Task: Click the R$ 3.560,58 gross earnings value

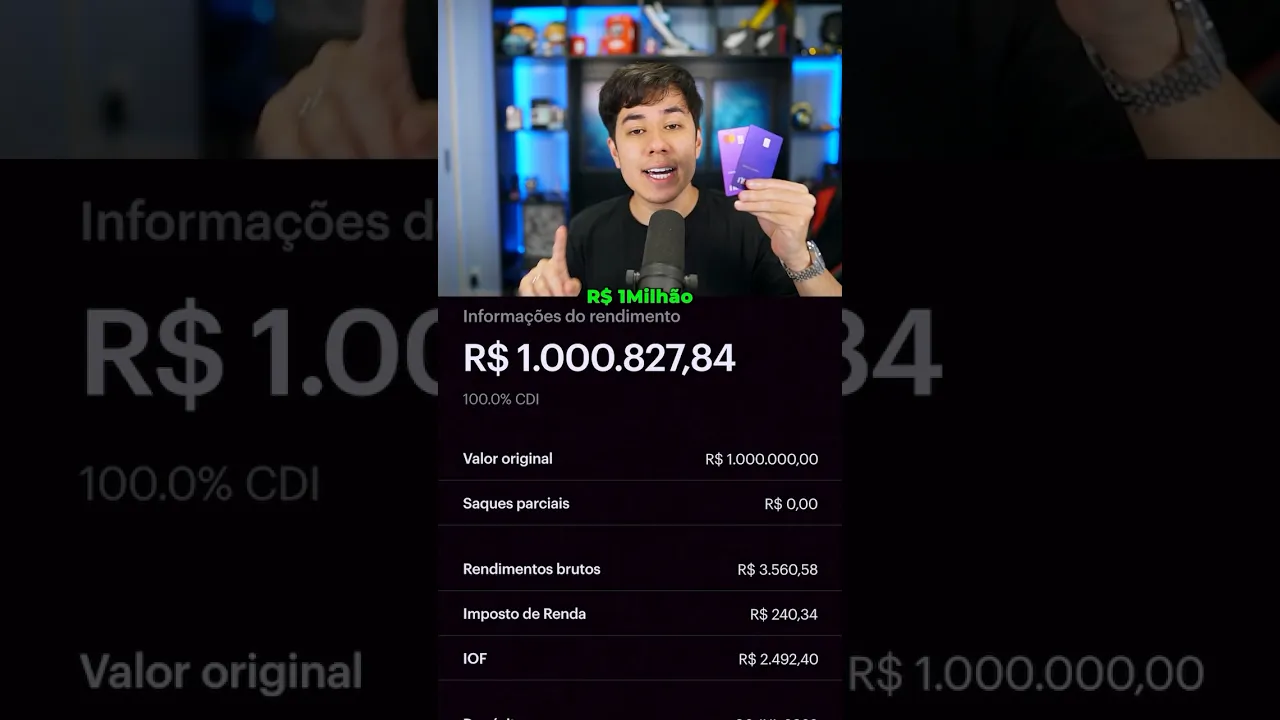Action: pos(777,569)
